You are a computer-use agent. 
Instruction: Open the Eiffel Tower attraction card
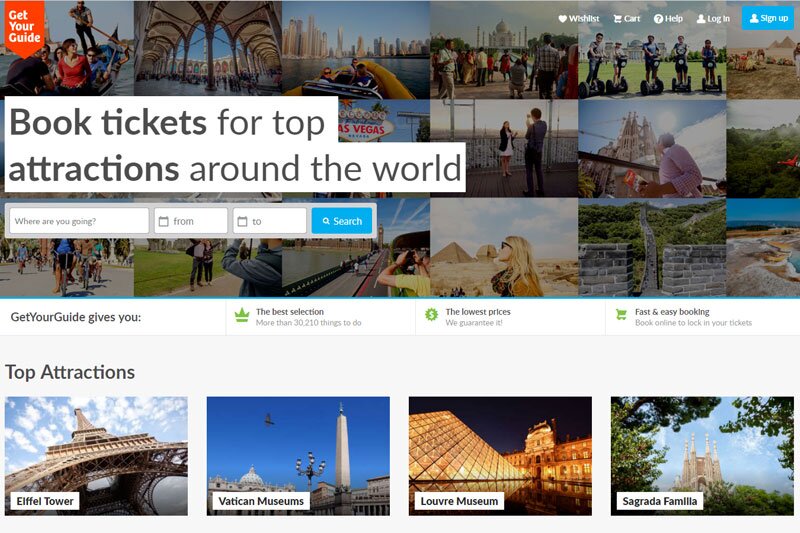click(96, 456)
